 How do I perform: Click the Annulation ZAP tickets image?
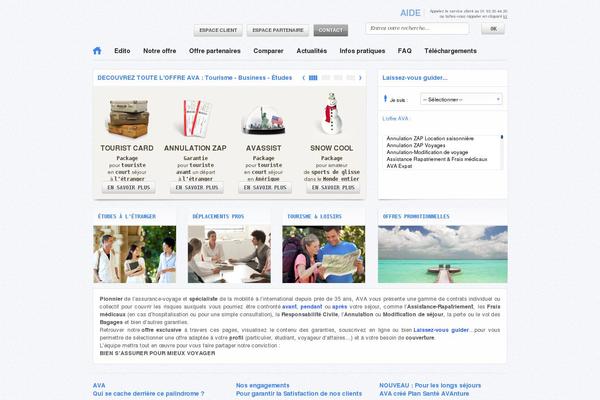click(x=196, y=118)
